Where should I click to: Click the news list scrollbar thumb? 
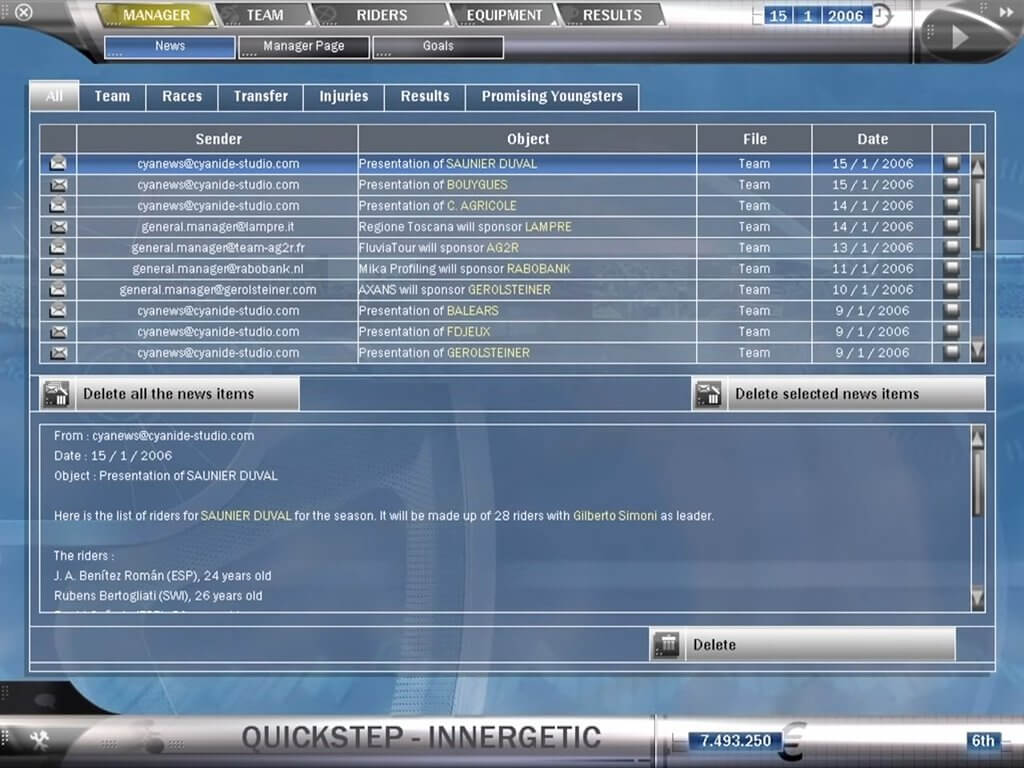[x=978, y=216]
